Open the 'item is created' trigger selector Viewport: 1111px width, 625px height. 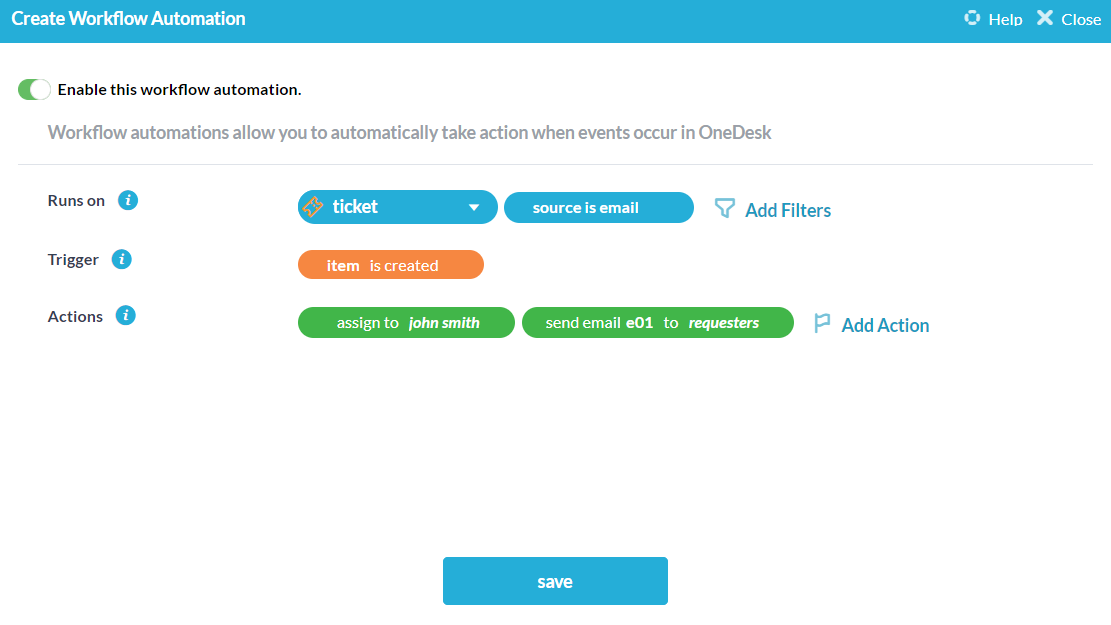click(x=390, y=264)
